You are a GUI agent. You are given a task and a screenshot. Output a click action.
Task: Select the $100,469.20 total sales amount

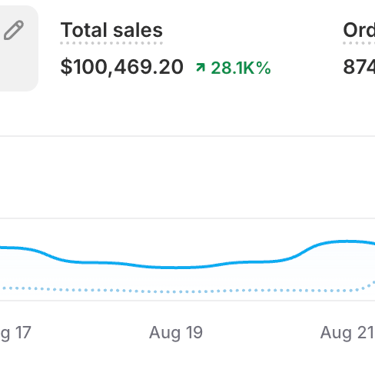tap(122, 67)
